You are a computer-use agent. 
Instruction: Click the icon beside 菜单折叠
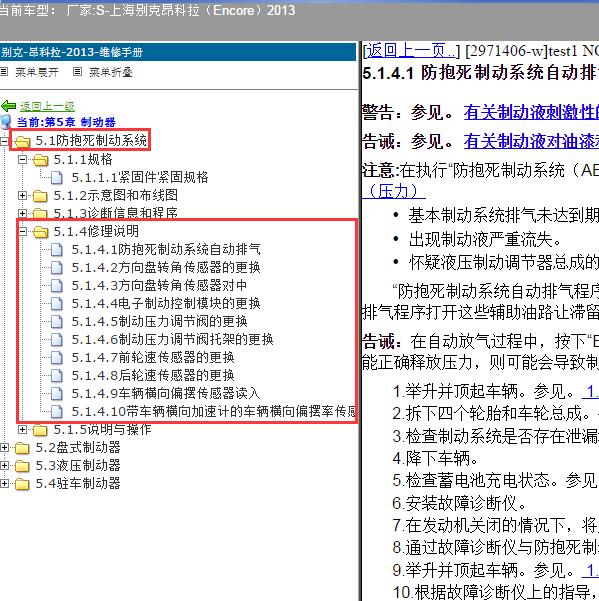click(77, 72)
